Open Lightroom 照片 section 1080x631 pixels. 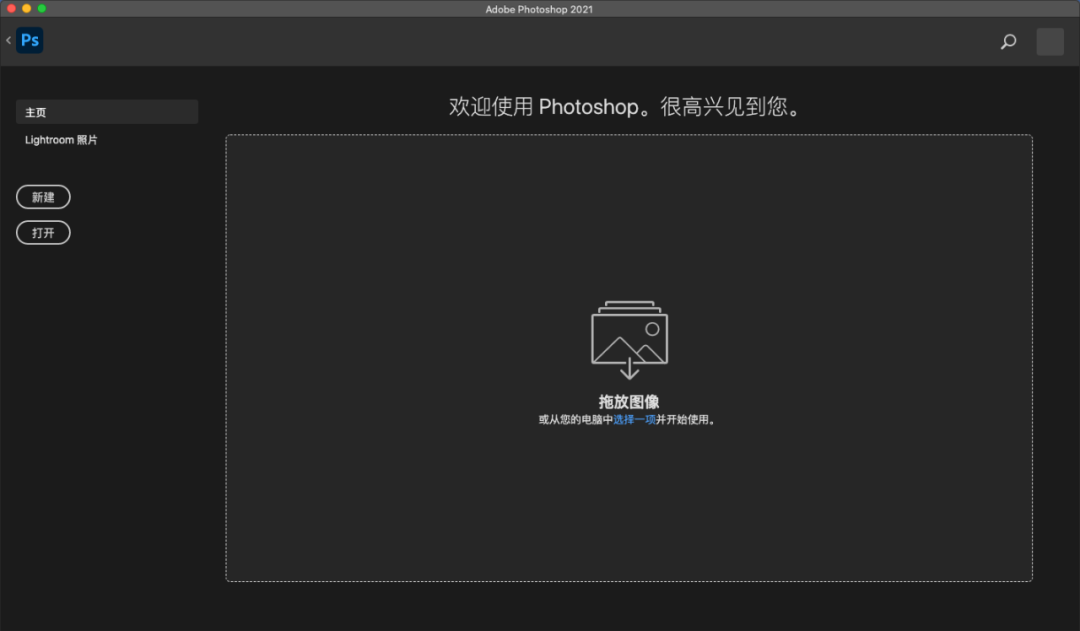click(x=61, y=140)
